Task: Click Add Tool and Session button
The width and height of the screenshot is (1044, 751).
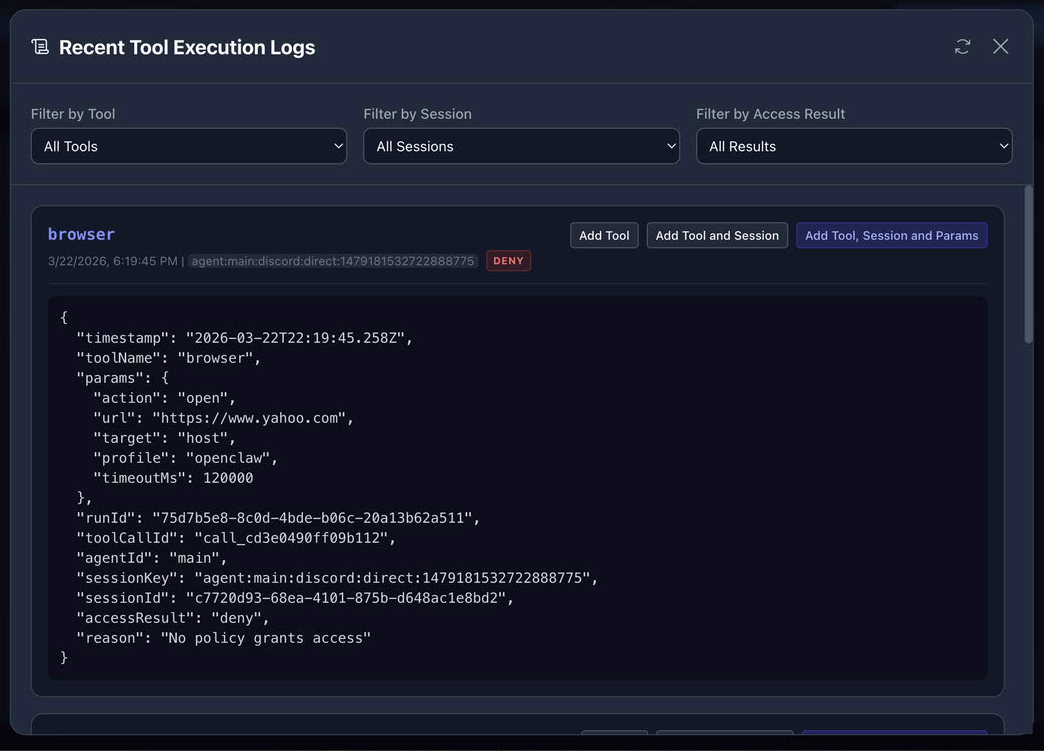Action: click(717, 236)
